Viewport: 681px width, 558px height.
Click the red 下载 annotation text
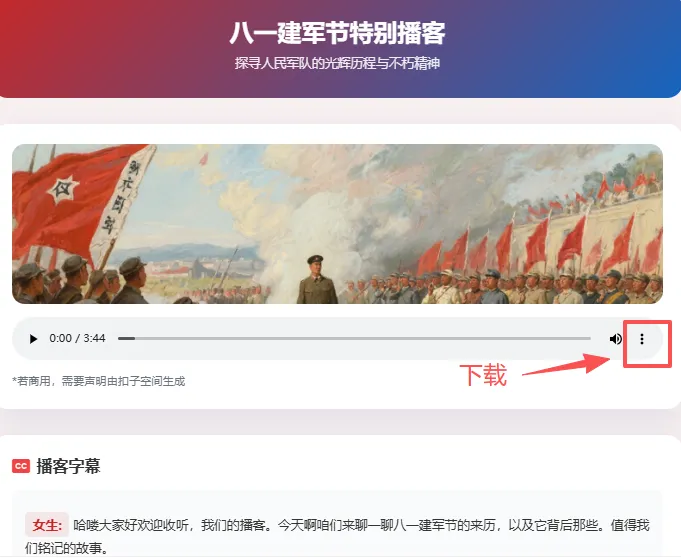pyautogui.click(x=483, y=375)
